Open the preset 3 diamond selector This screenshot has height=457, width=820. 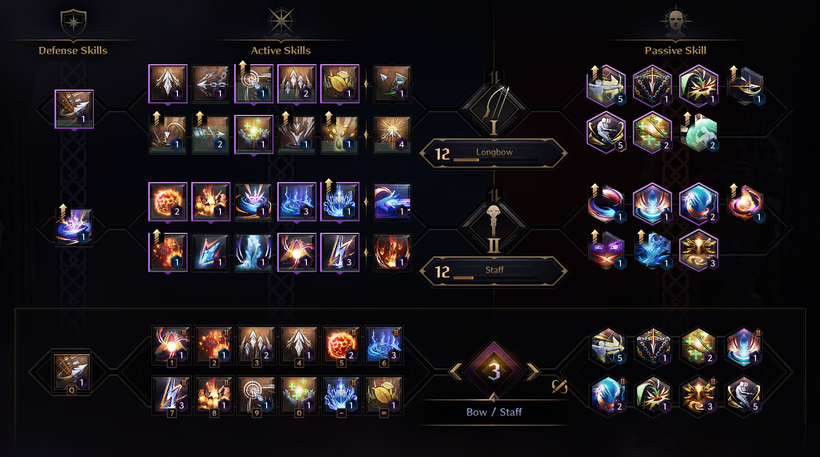[x=494, y=371]
